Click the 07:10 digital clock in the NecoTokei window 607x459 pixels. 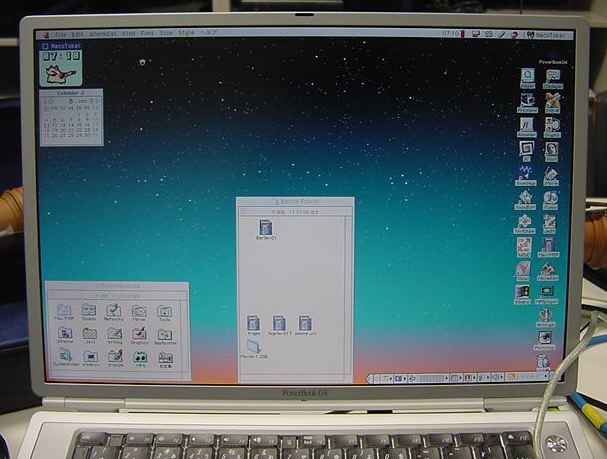[61, 57]
